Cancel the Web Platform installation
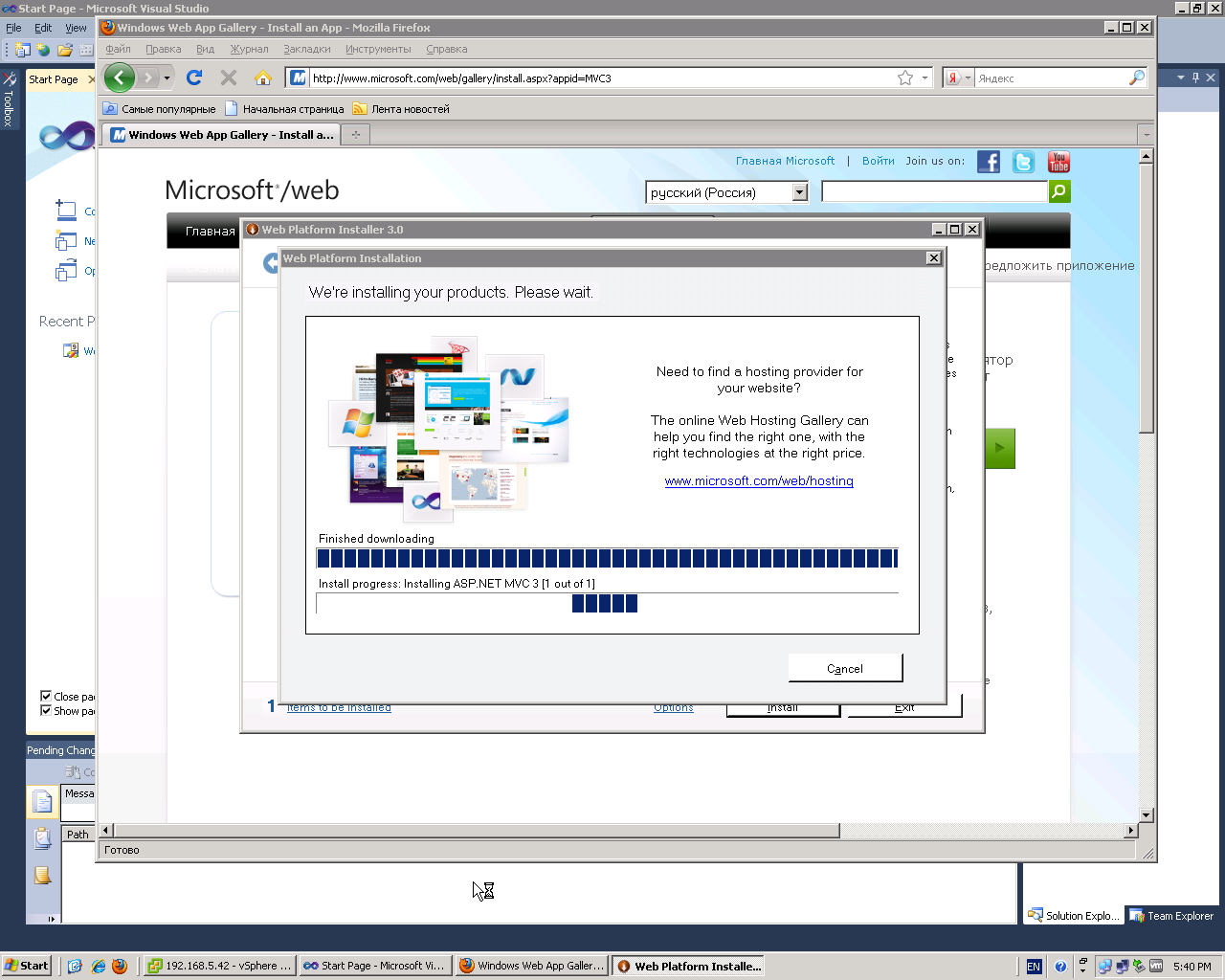The height and width of the screenshot is (980, 1225). click(x=845, y=668)
